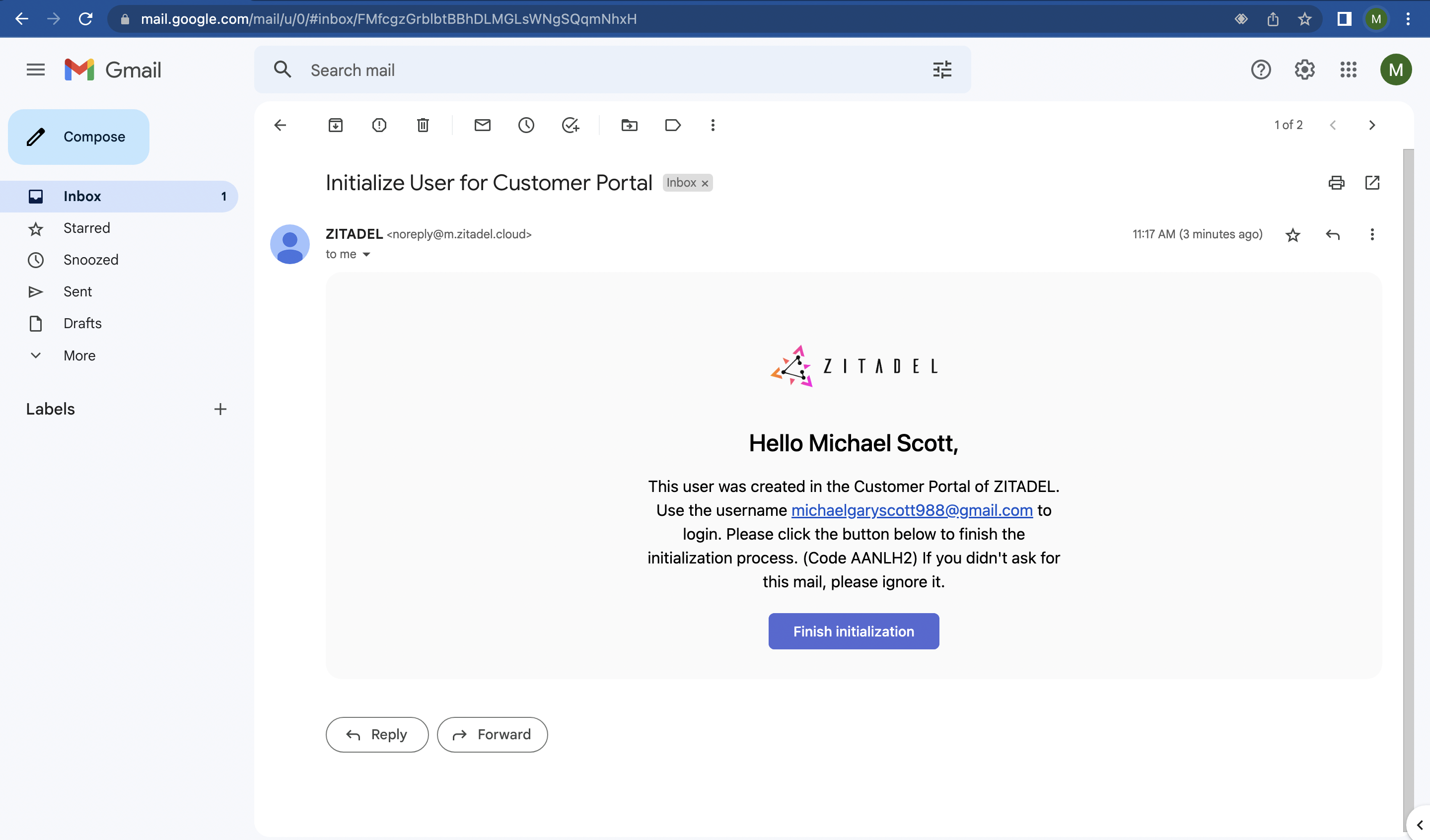Click the delete trash icon
This screenshot has width=1430, height=840.
(423, 125)
